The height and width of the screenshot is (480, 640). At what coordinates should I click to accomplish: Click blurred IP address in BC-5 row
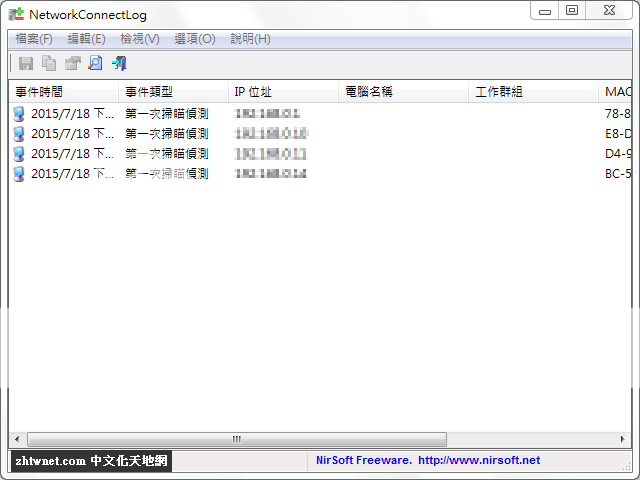(271, 174)
